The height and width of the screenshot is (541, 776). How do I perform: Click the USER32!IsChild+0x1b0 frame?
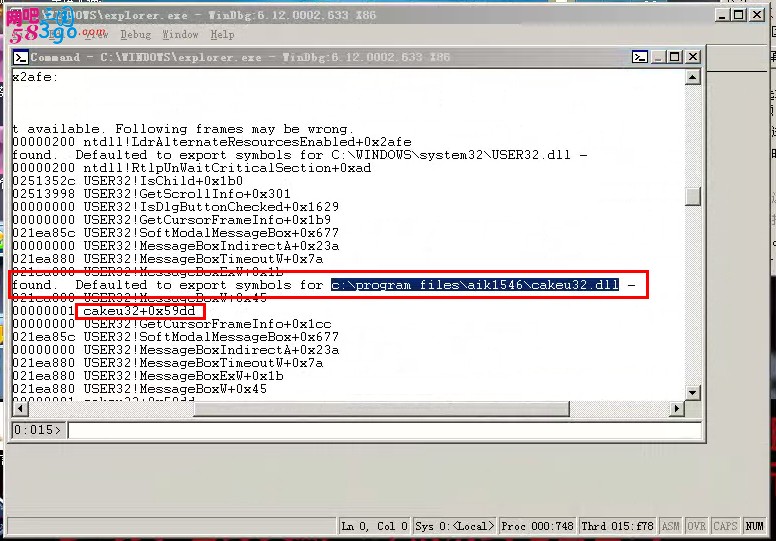pos(163,181)
